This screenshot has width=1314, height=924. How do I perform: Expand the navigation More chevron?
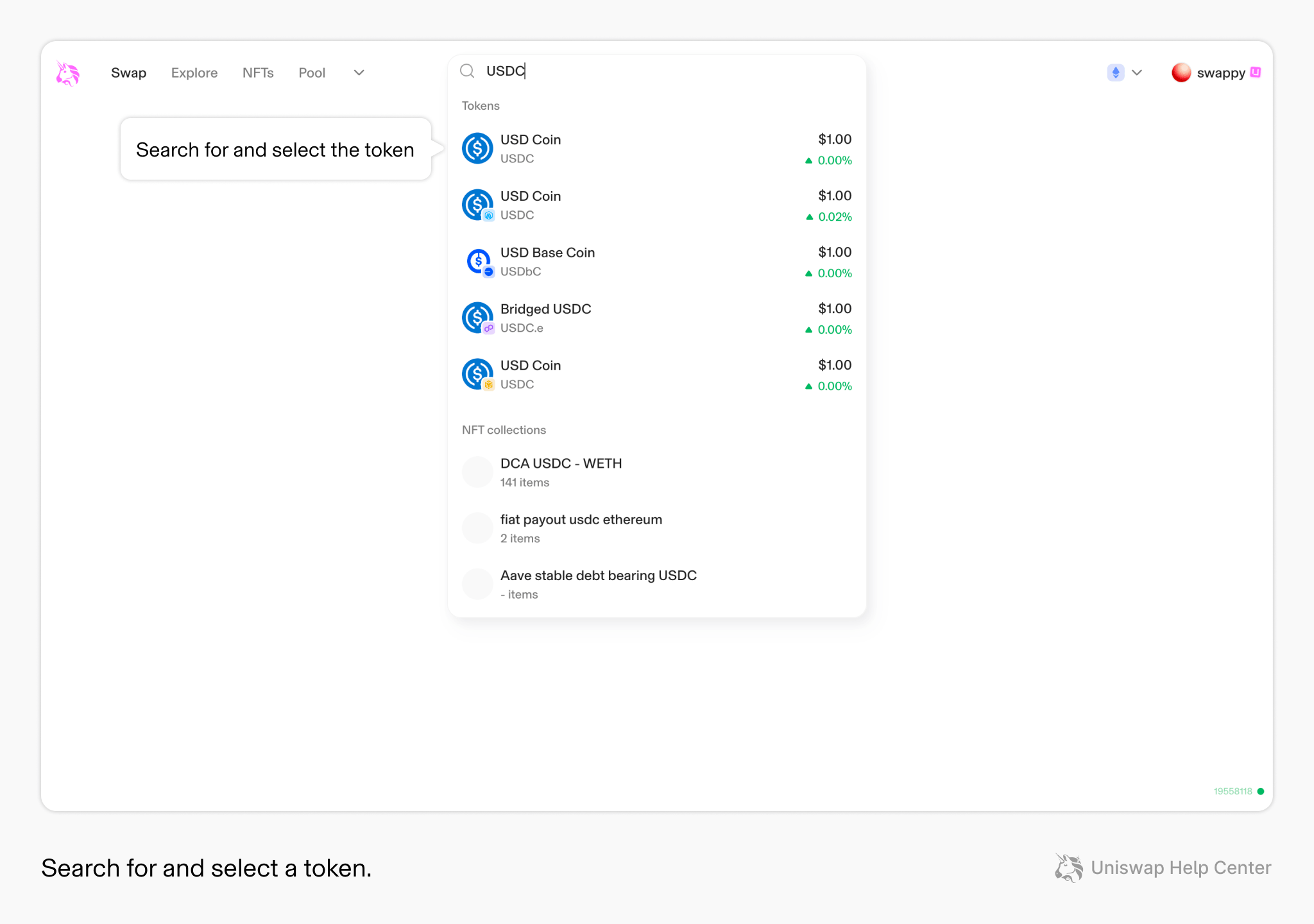pyautogui.click(x=359, y=73)
